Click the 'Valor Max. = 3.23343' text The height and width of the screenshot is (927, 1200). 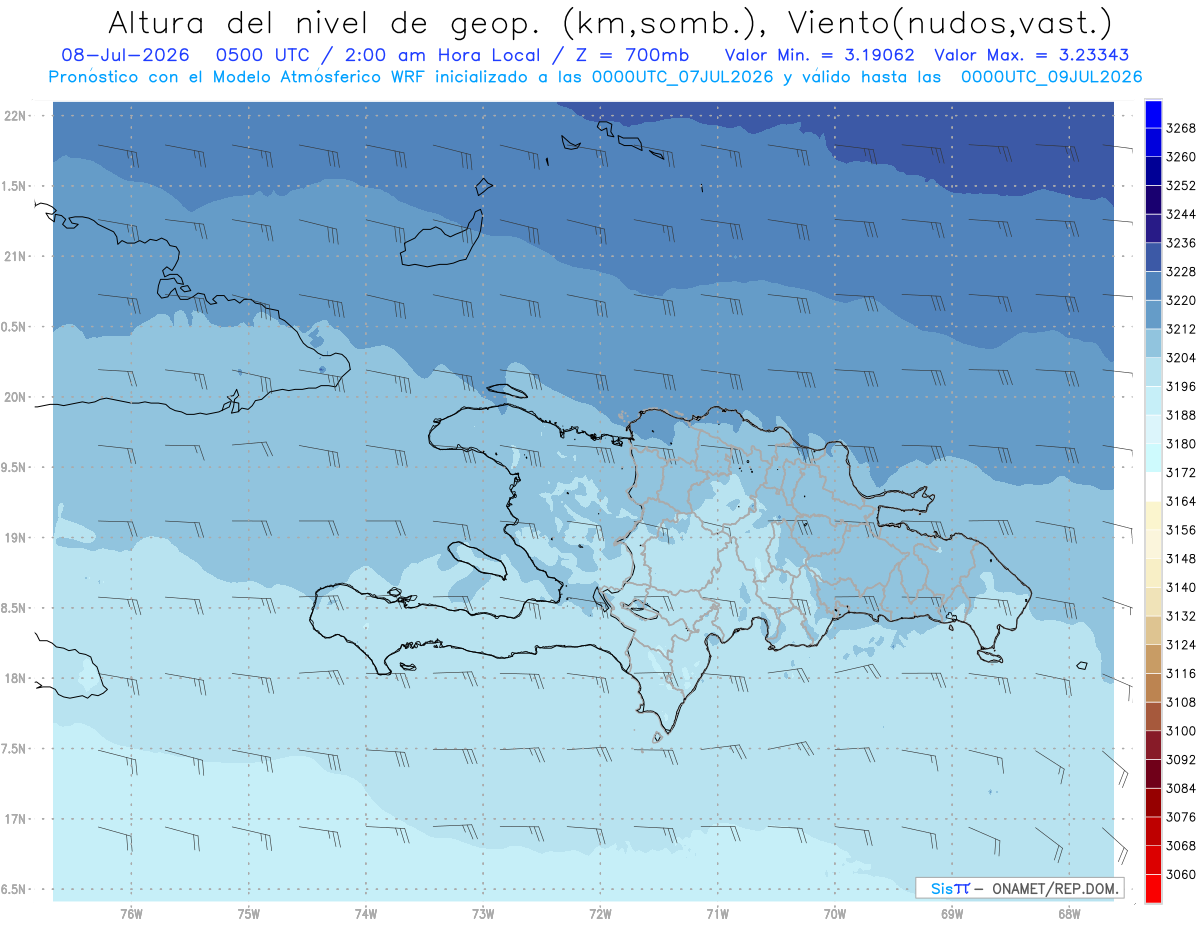coord(1033,55)
